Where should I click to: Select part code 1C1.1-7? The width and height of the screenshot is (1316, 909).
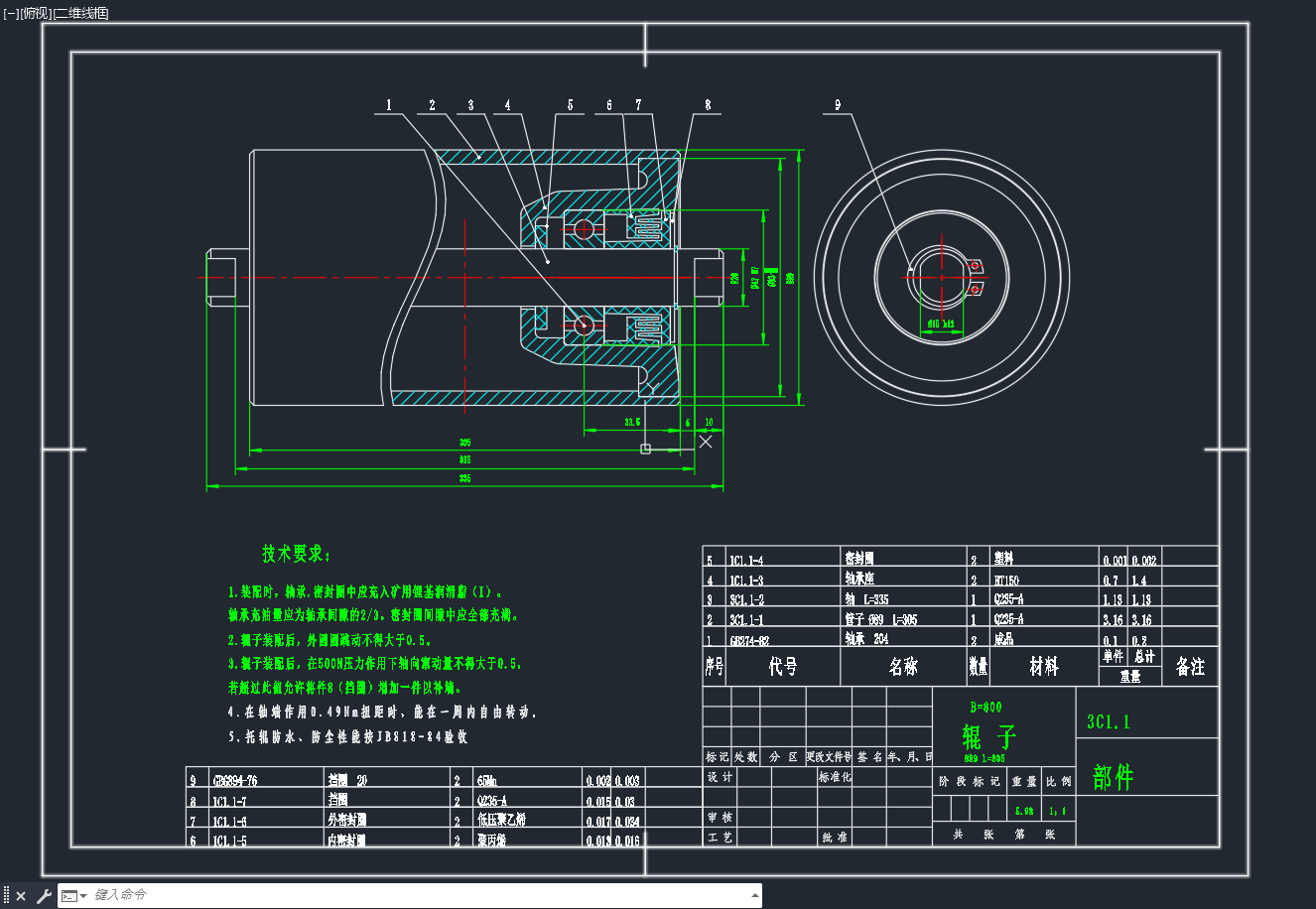[229, 801]
